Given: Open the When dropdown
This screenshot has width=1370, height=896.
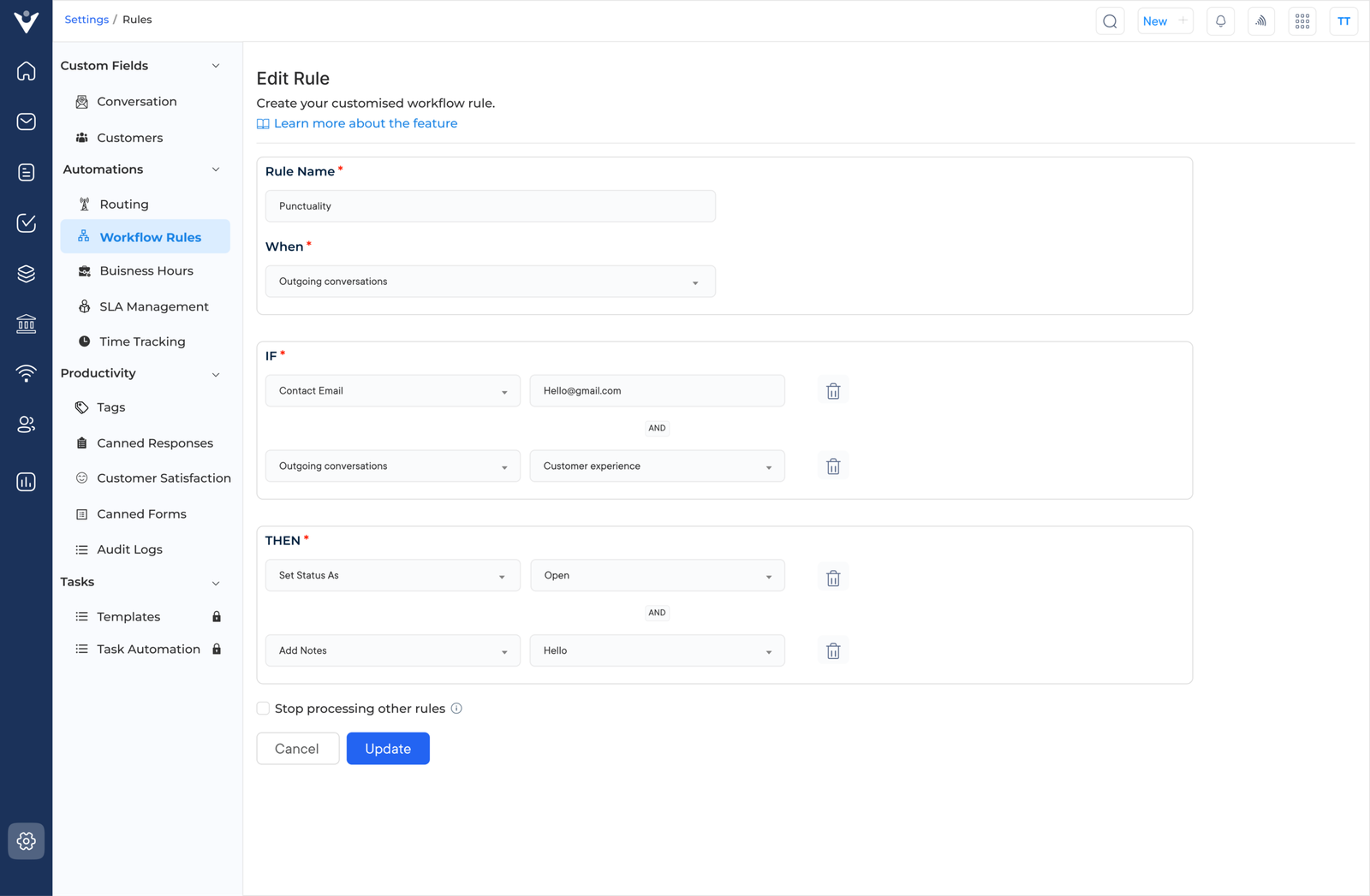Looking at the screenshot, I should pyautogui.click(x=490, y=282).
